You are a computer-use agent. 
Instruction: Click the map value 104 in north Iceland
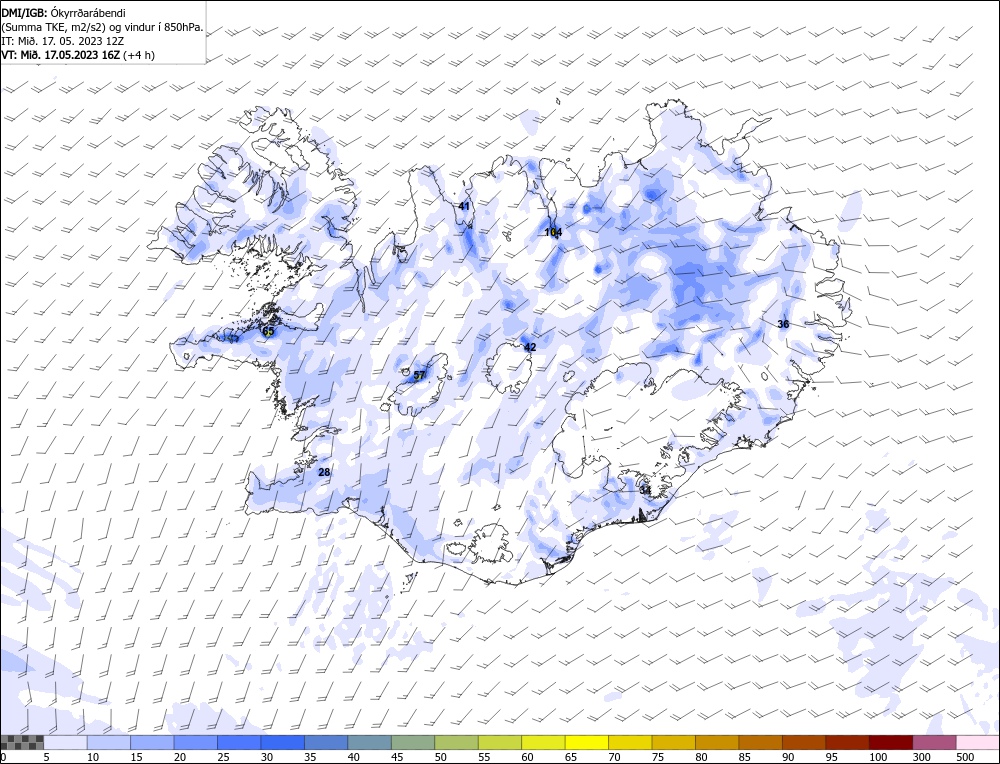pyautogui.click(x=553, y=232)
